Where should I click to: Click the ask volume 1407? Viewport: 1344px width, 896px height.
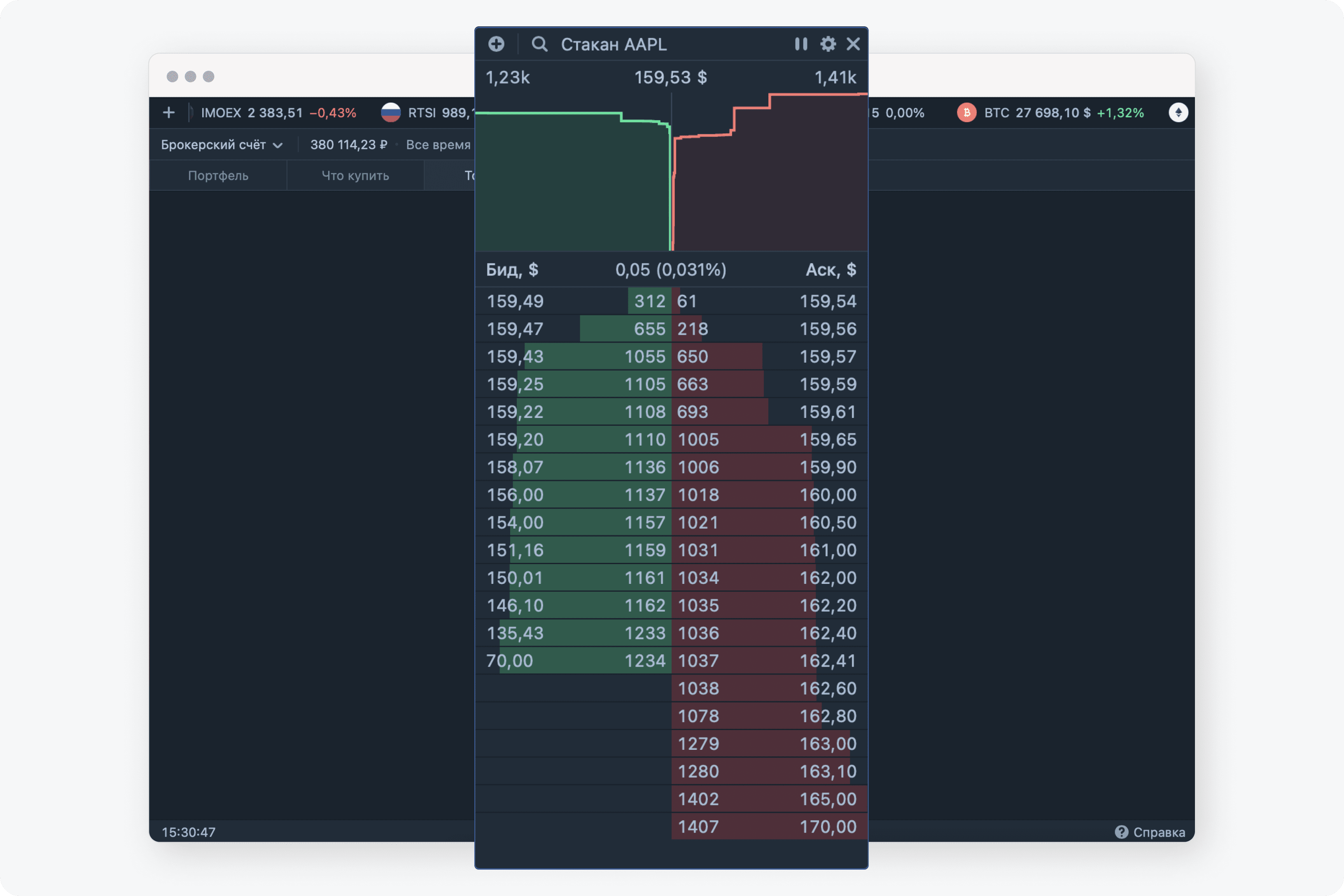pyautogui.click(x=698, y=827)
